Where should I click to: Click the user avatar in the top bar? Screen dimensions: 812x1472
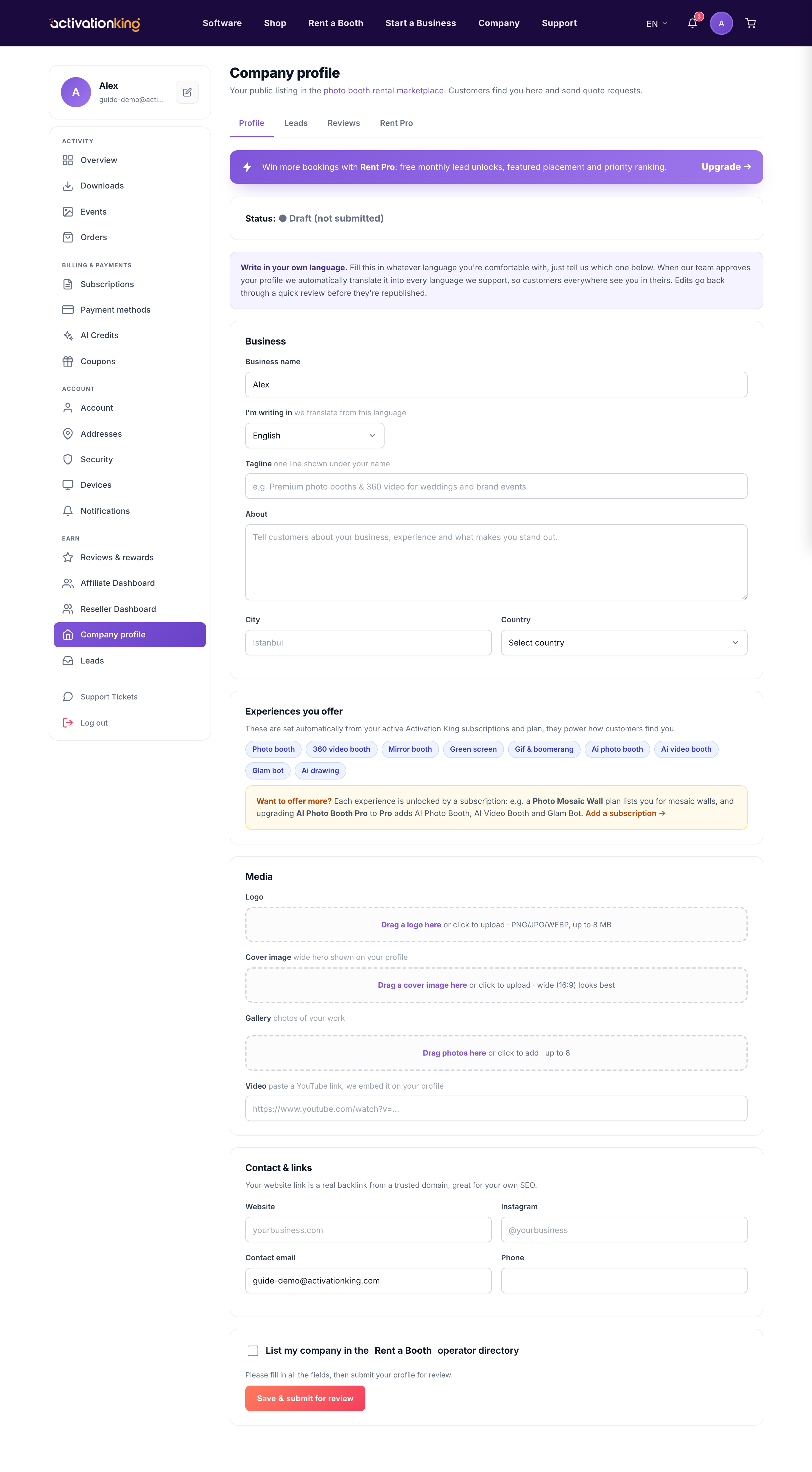(721, 23)
